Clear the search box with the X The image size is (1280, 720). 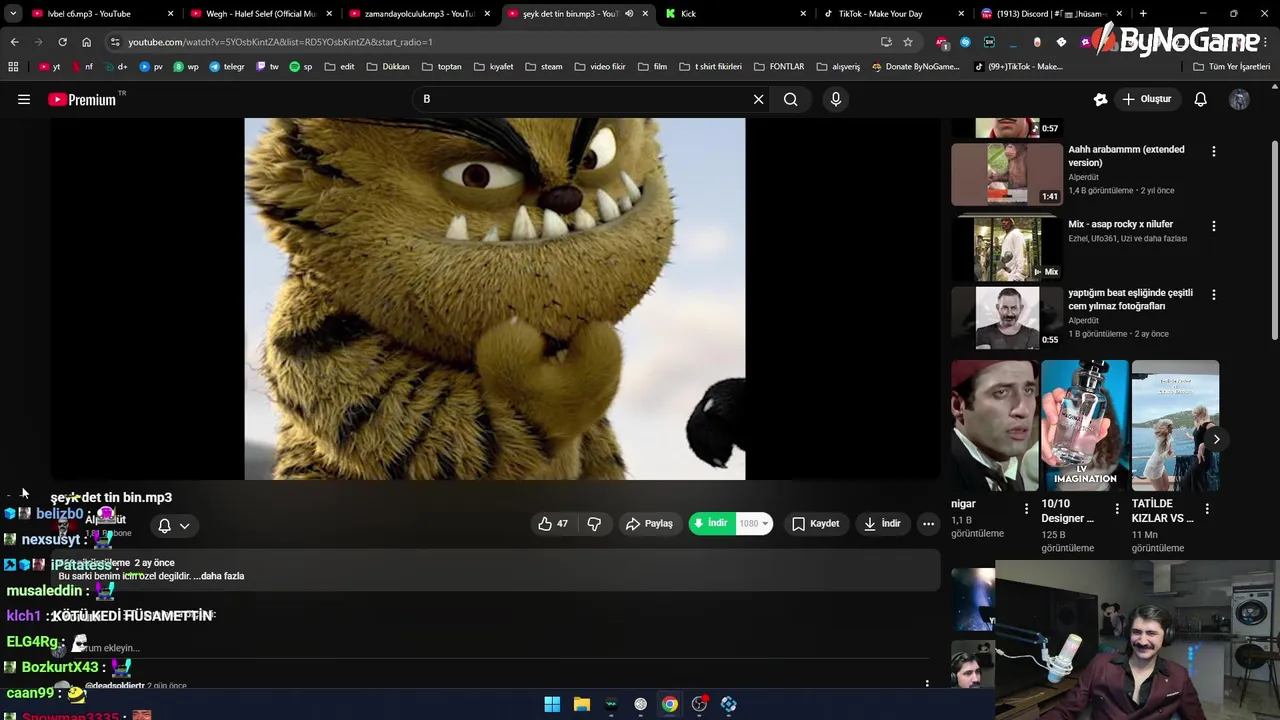(x=758, y=99)
